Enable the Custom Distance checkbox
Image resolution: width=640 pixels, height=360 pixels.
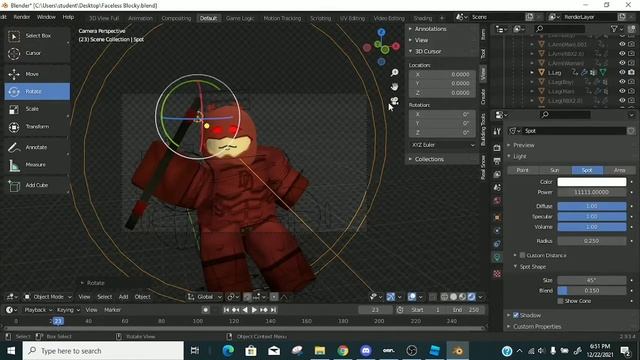(x=522, y=255)
